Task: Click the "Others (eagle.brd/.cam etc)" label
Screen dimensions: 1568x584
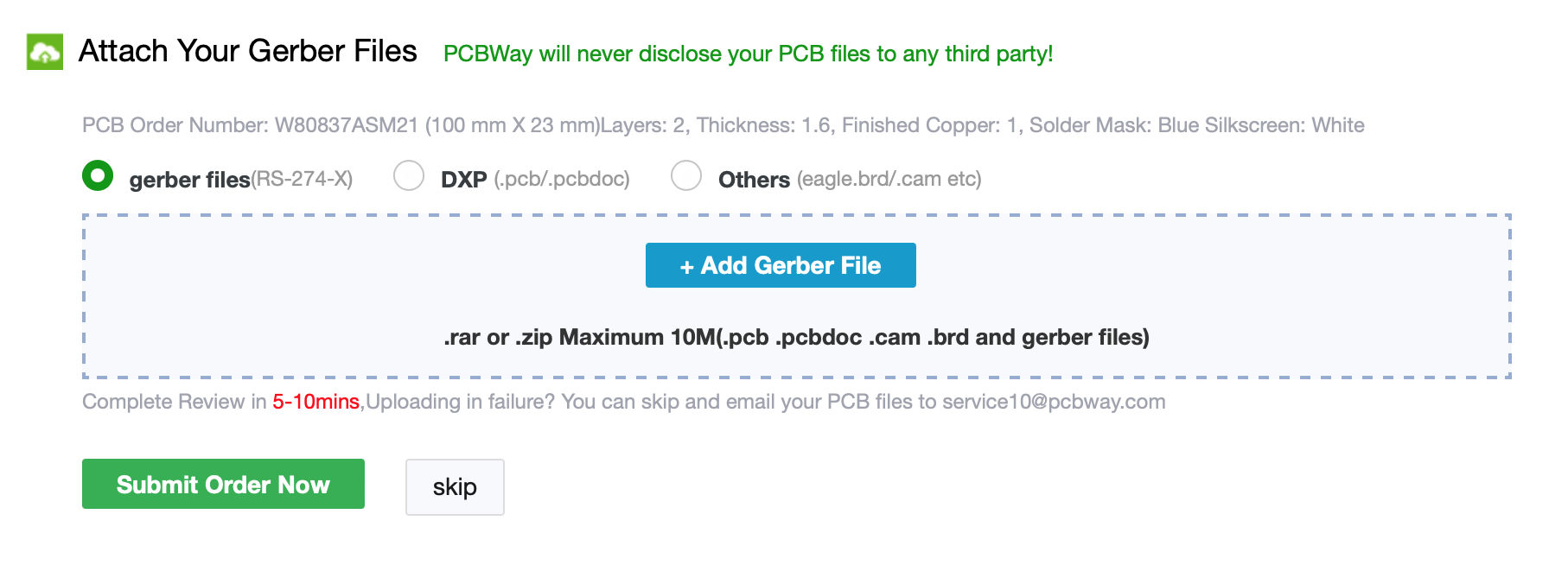Action: (x=850, y=180)
